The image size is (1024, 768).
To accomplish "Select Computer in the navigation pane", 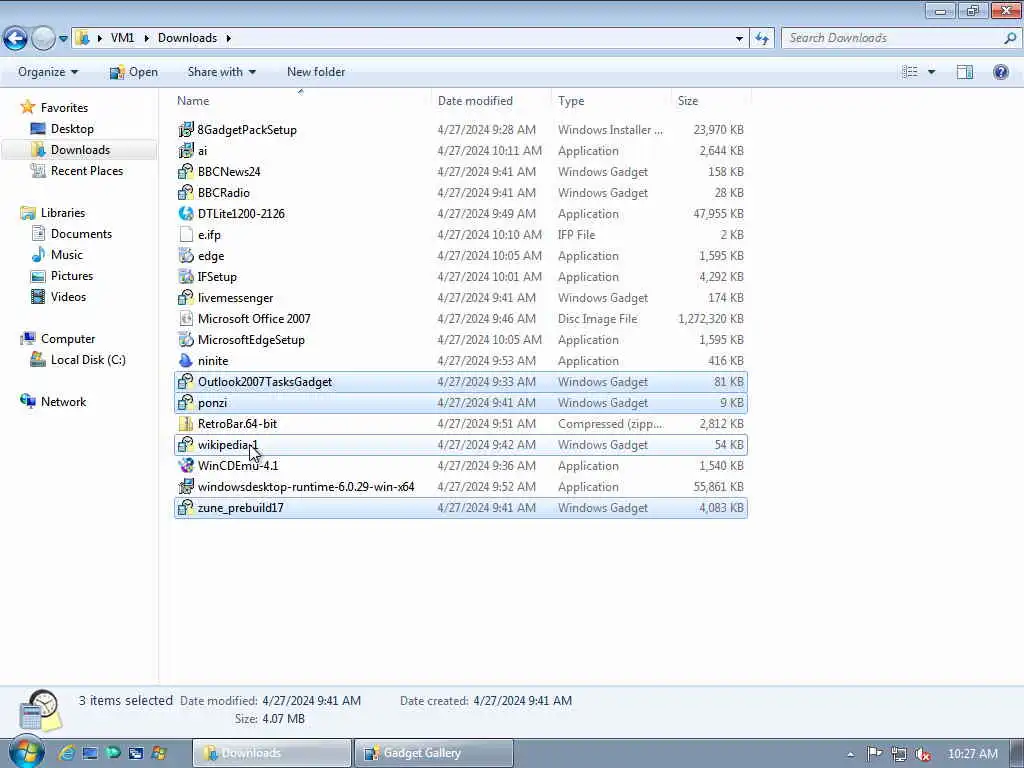I will [x=68, y=338].
